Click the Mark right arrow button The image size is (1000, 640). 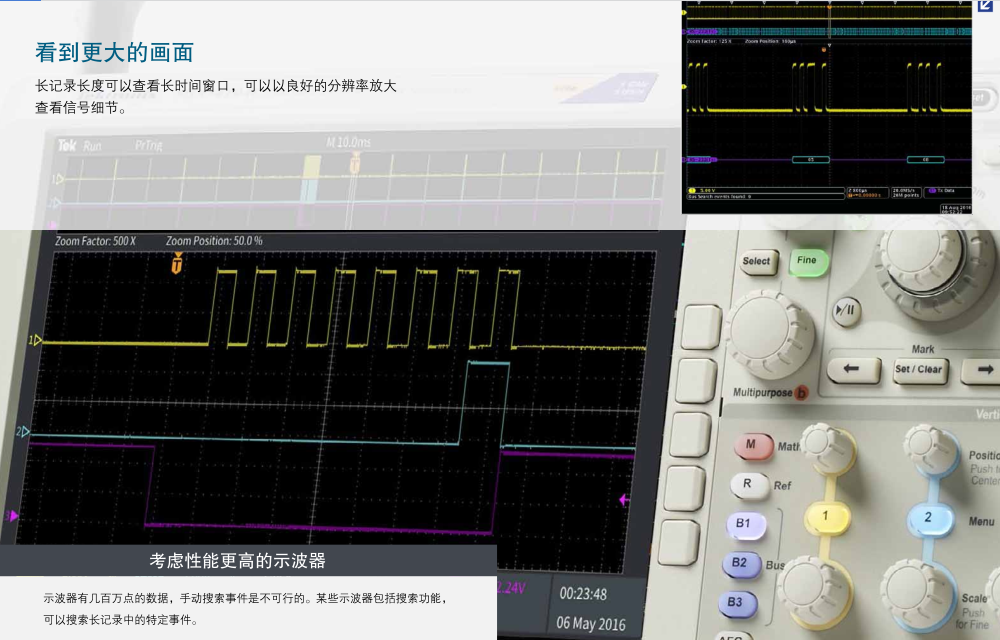982,370
